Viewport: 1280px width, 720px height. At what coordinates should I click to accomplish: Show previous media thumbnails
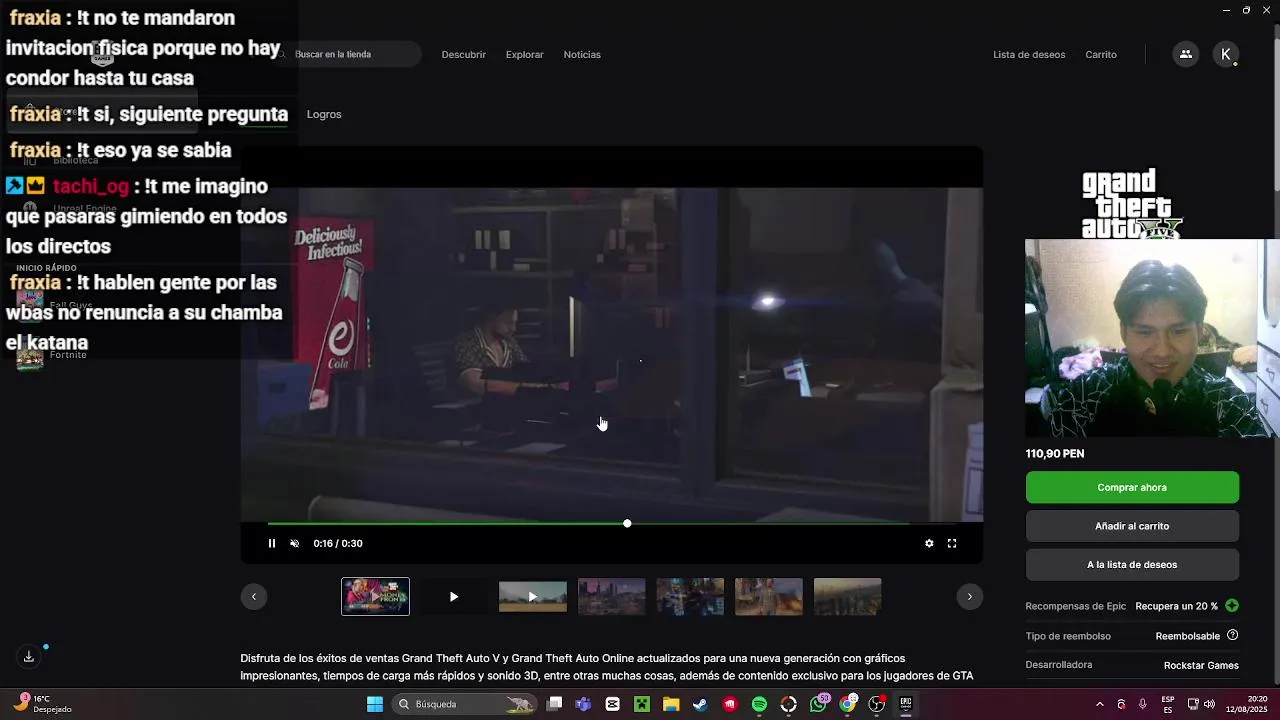pyautogui.click(x=254, y=596)
